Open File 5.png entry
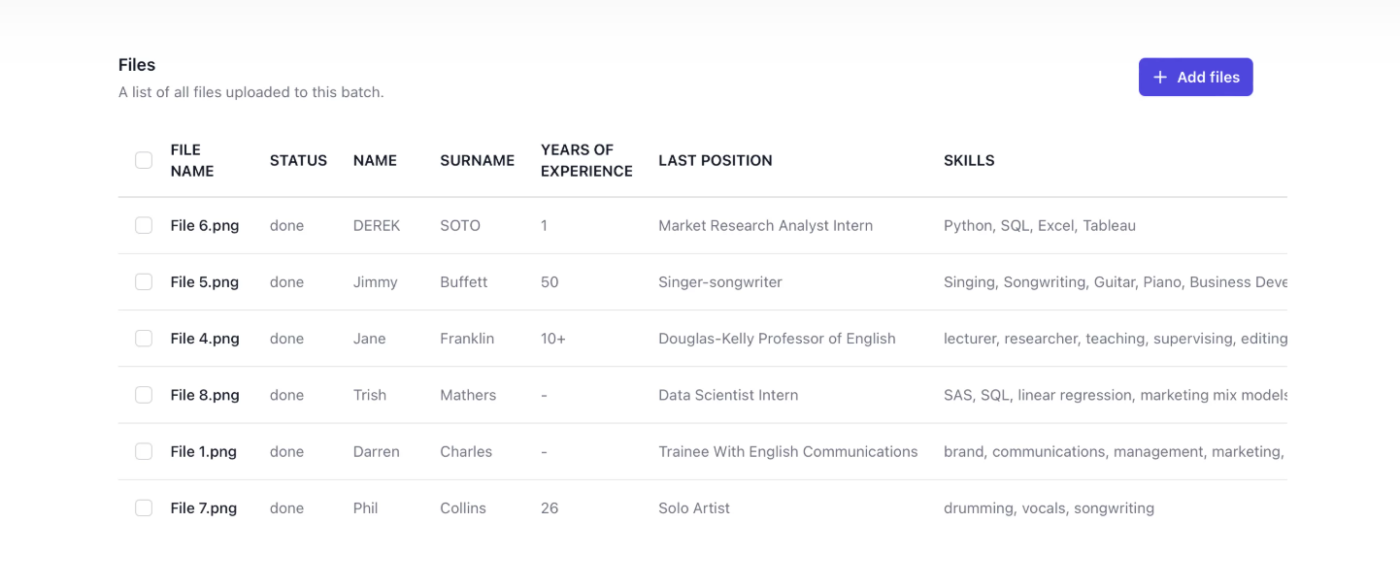This screenshot has height=588, width=1400. coord(205,282)
